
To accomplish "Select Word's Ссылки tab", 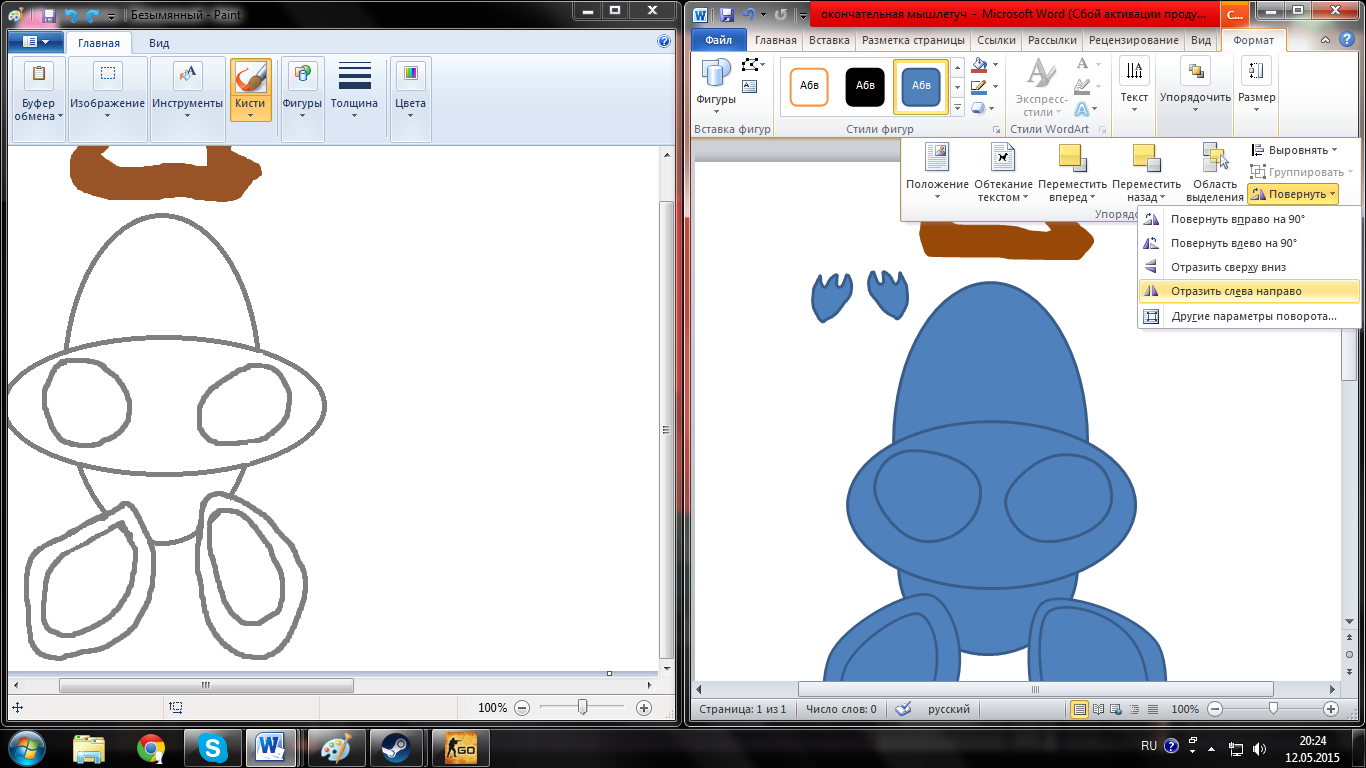I will (996, 40).
